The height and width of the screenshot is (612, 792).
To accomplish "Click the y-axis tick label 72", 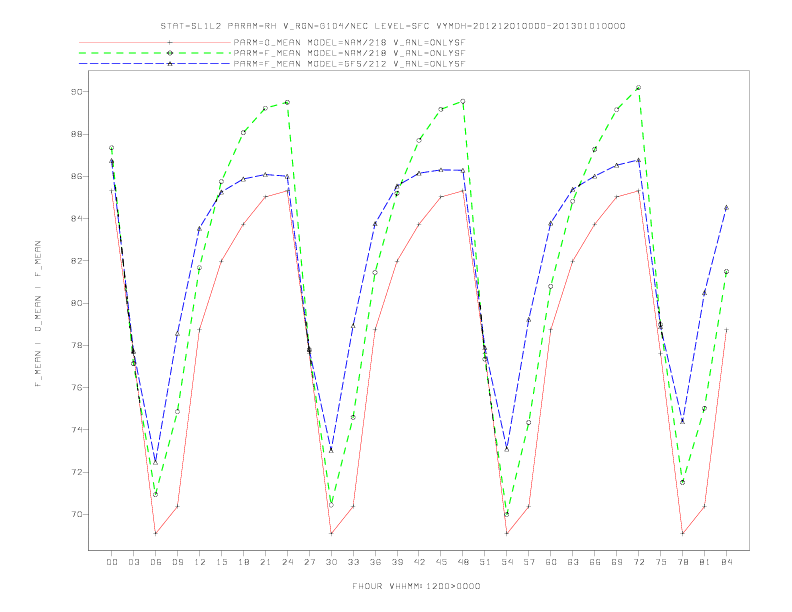I will [76, 472].
